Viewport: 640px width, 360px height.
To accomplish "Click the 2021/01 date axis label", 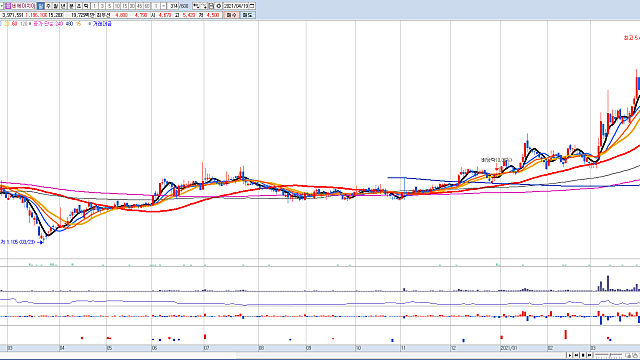I will point(509,348).
